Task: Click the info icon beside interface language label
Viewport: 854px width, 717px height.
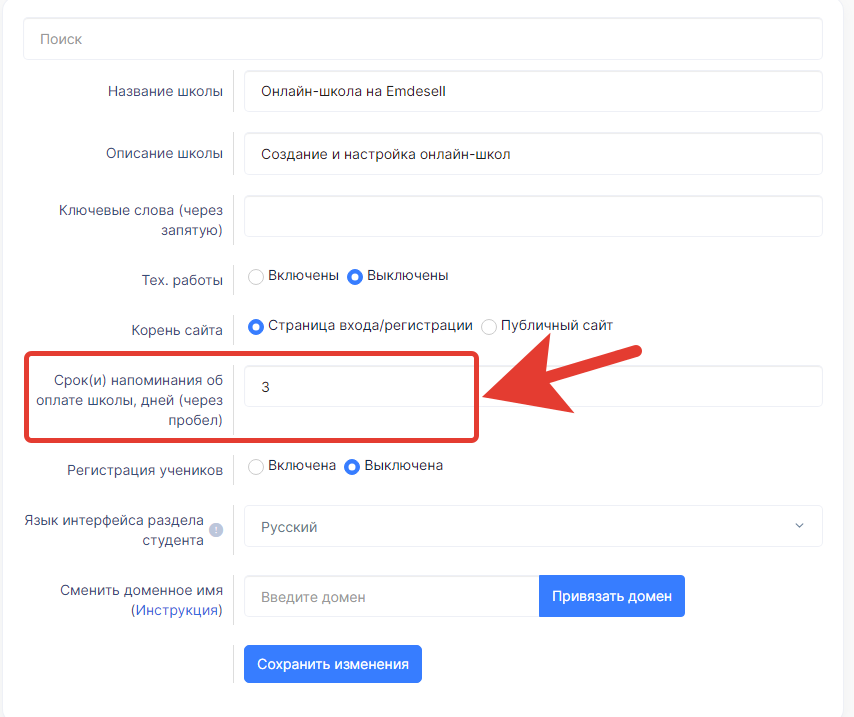Action: tap(216, 530)
